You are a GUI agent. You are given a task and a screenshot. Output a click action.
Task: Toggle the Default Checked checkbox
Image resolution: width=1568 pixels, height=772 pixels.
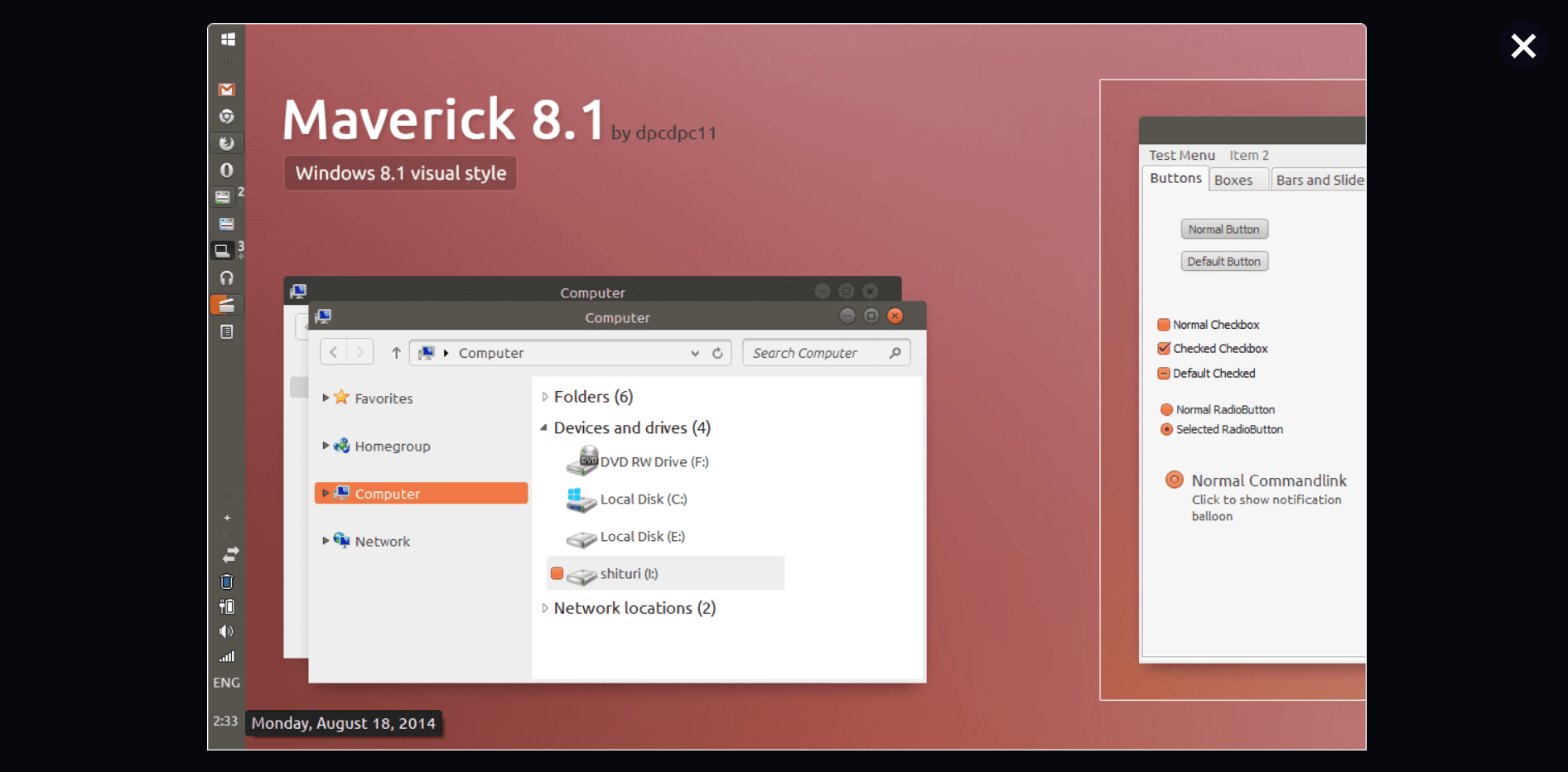coord(1164,374)
